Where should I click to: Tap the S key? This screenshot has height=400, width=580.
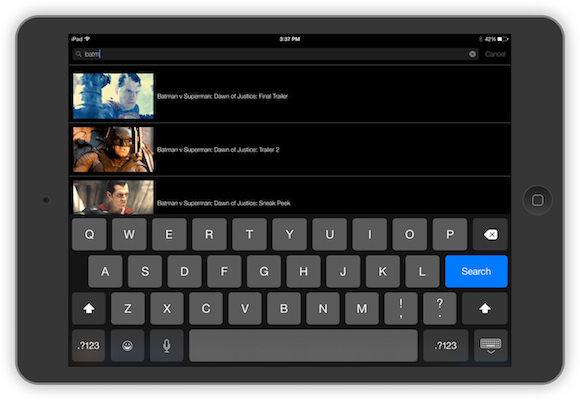(x=145, y=271)
